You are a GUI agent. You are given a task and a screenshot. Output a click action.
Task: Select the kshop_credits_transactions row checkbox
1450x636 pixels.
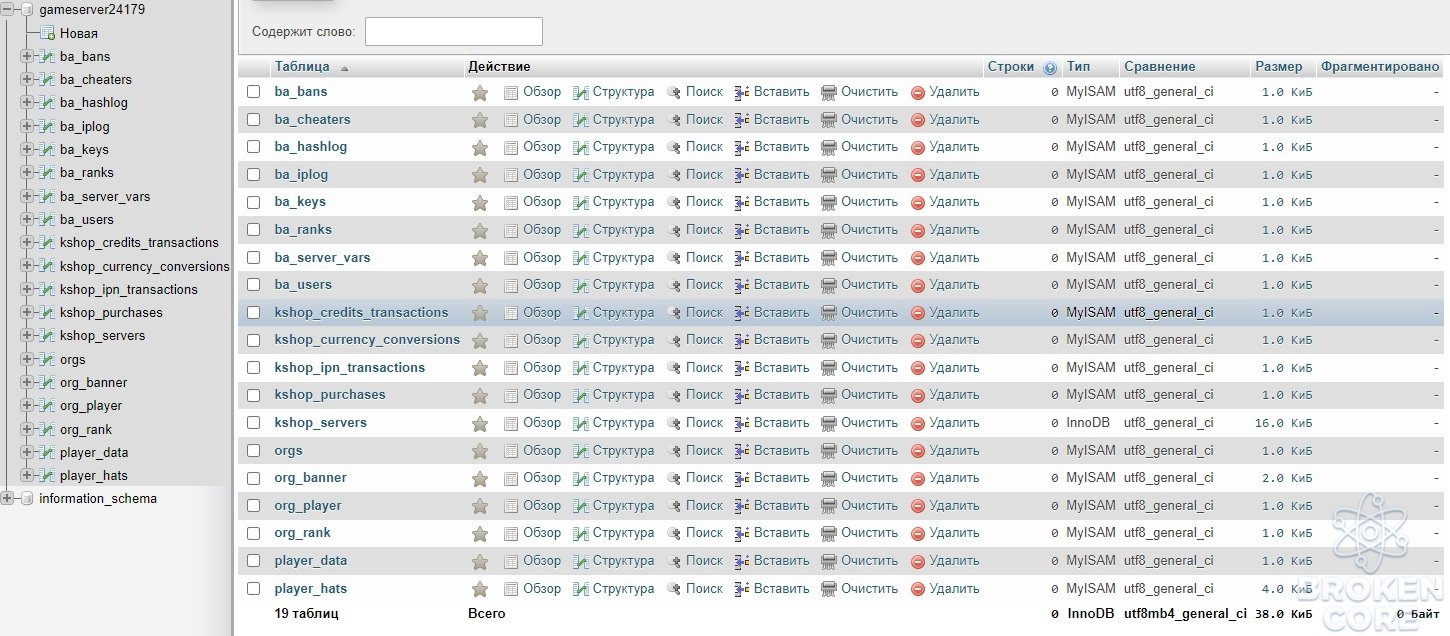click(254, 313)
